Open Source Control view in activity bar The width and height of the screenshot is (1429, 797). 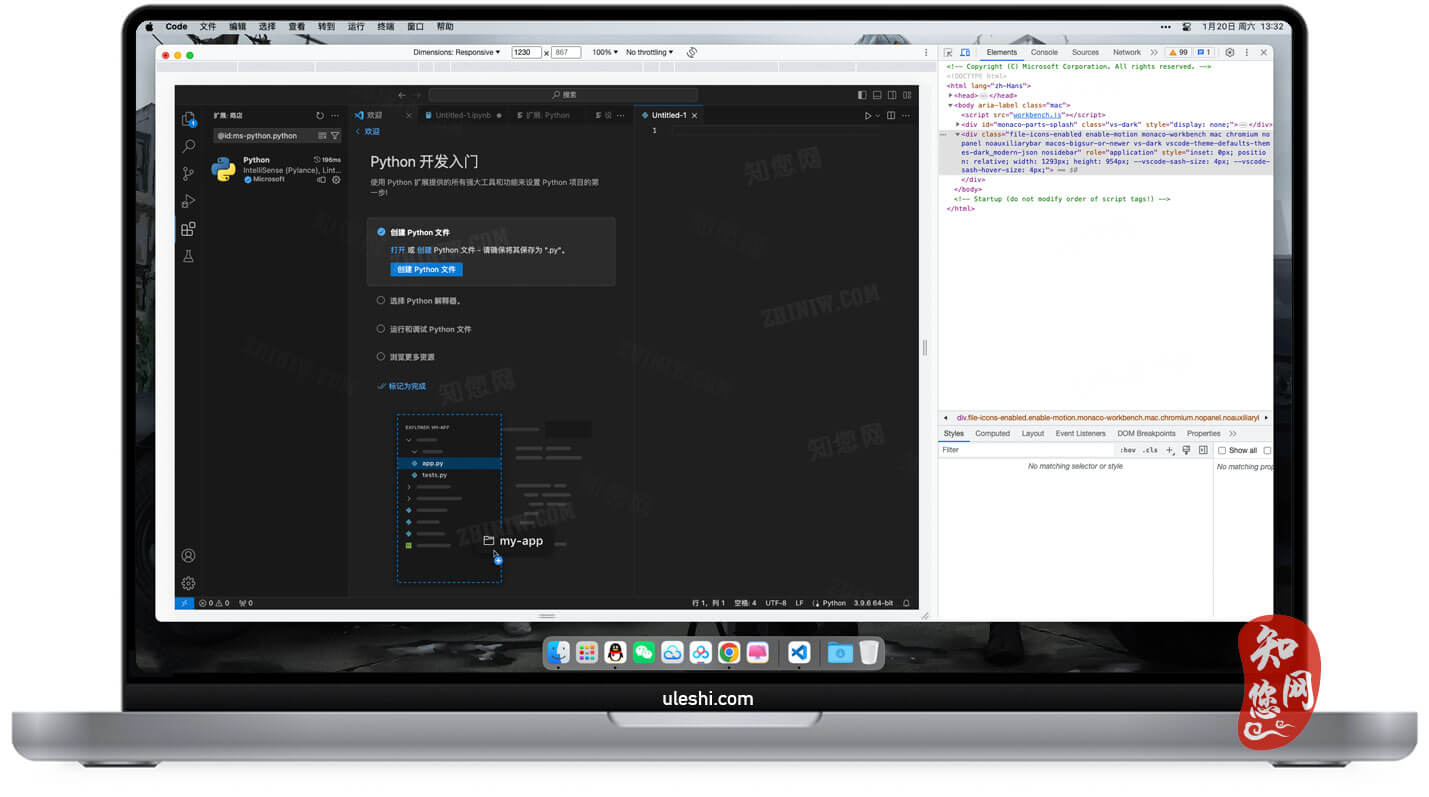point(188,173)
